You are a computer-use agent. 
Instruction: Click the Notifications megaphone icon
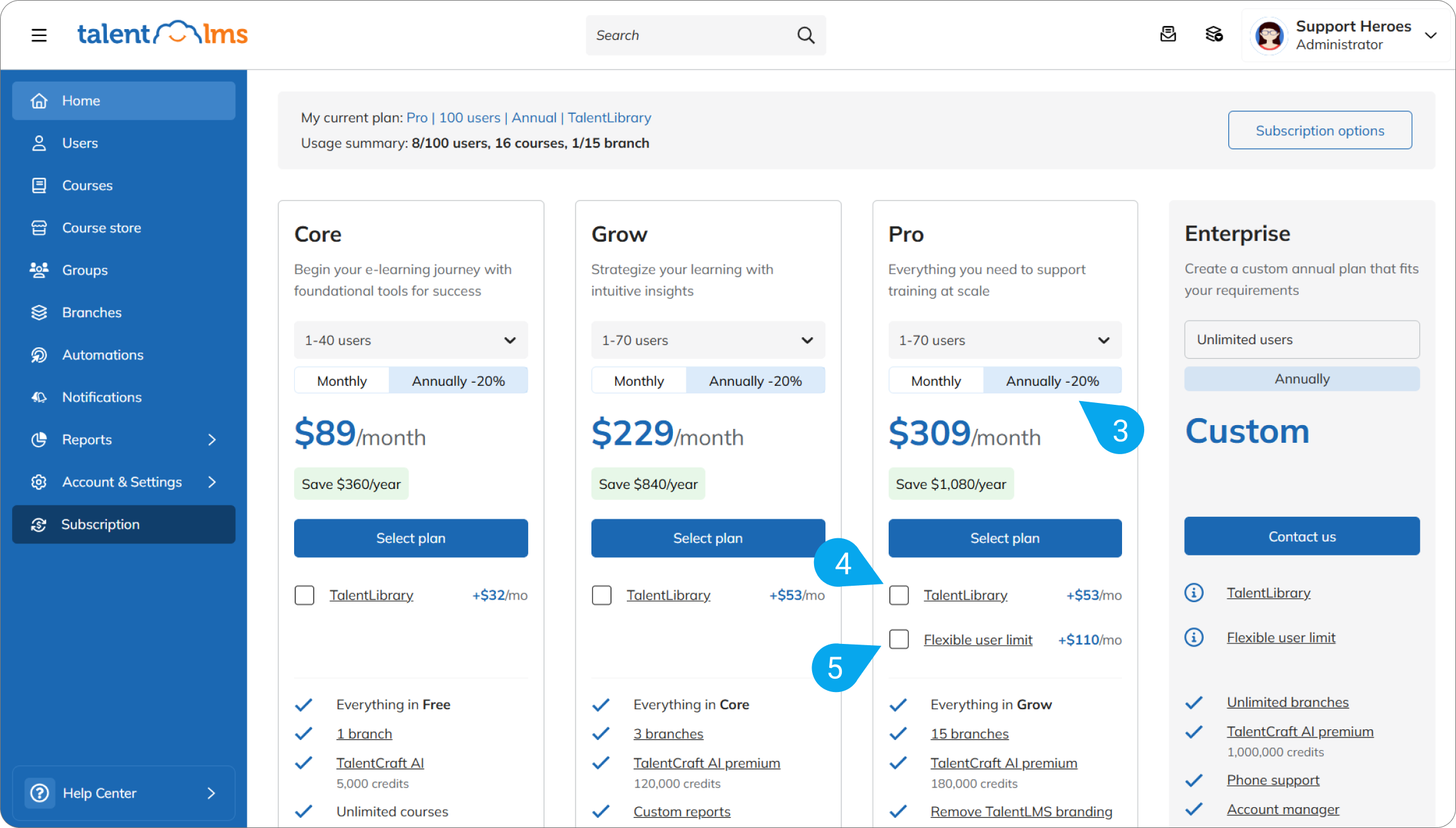39,397
